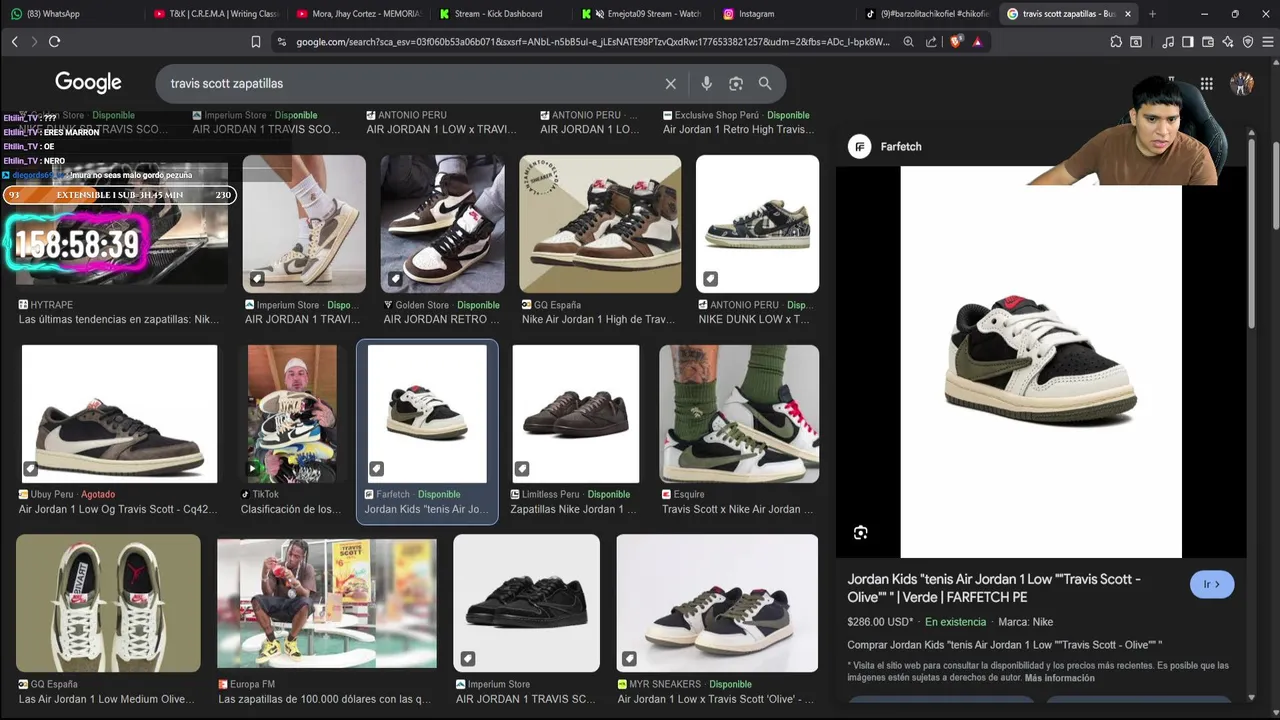Open the Jordan Kids Farfetch product title

(x=994, y=588)
